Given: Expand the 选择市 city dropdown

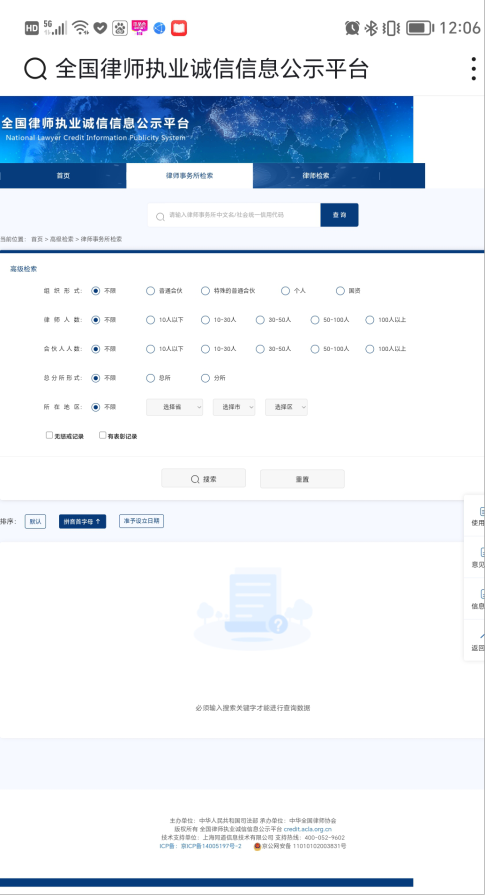Looking at the screenshot, I should 234,407.
